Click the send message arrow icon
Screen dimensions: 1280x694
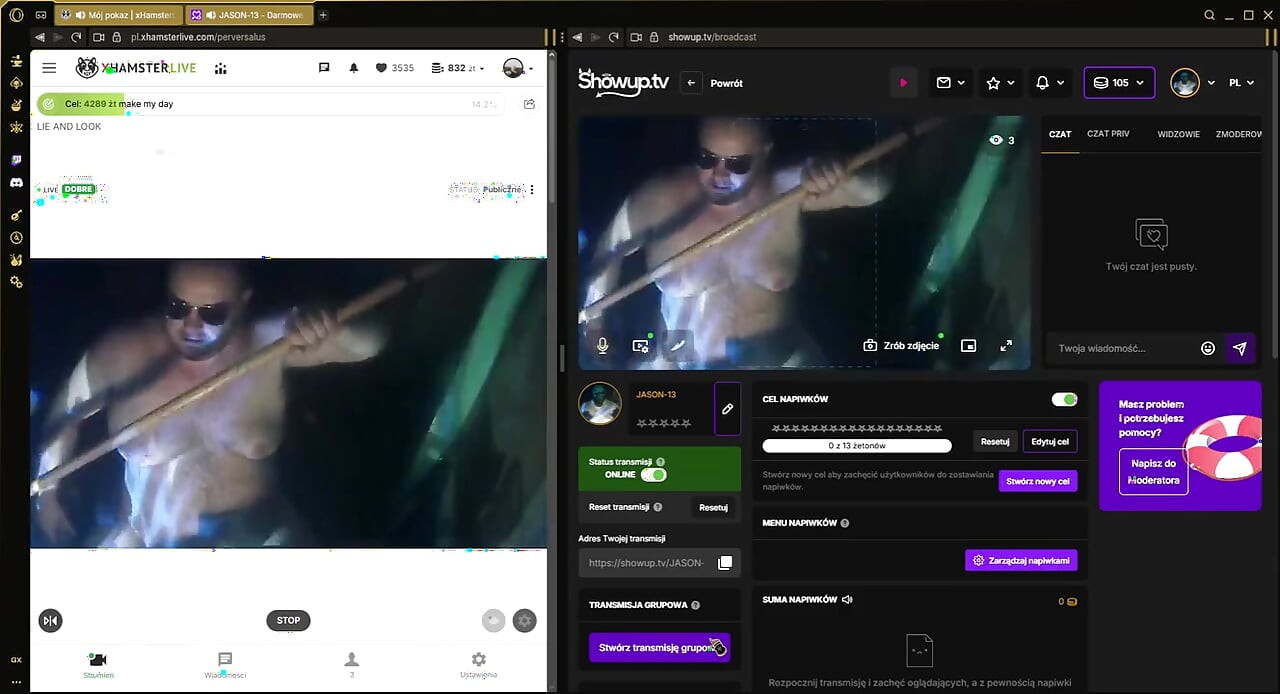[x=1240, y=348]
